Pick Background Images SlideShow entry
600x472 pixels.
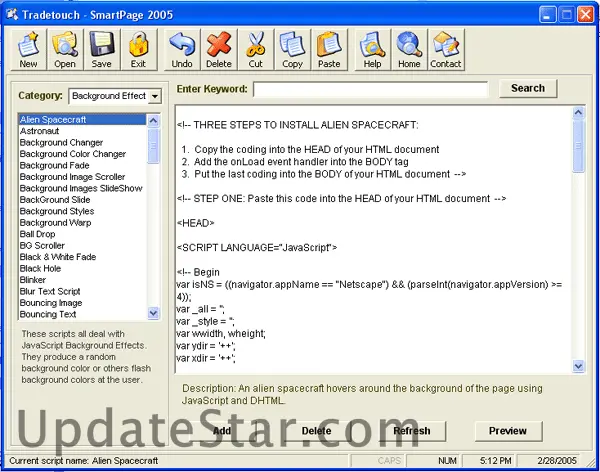[82, 189]
